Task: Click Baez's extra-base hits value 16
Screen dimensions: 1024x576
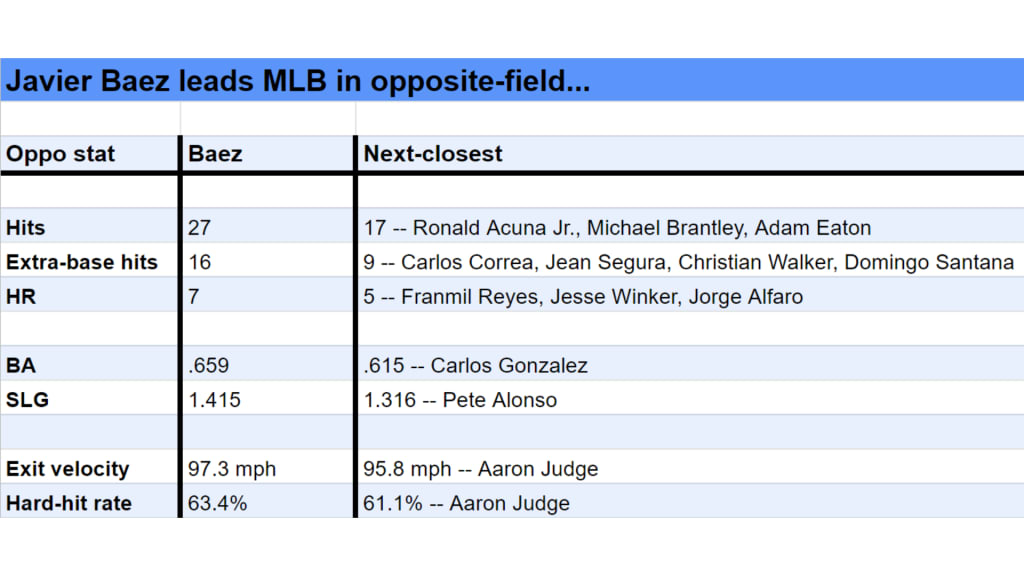Action: point(268,261)
